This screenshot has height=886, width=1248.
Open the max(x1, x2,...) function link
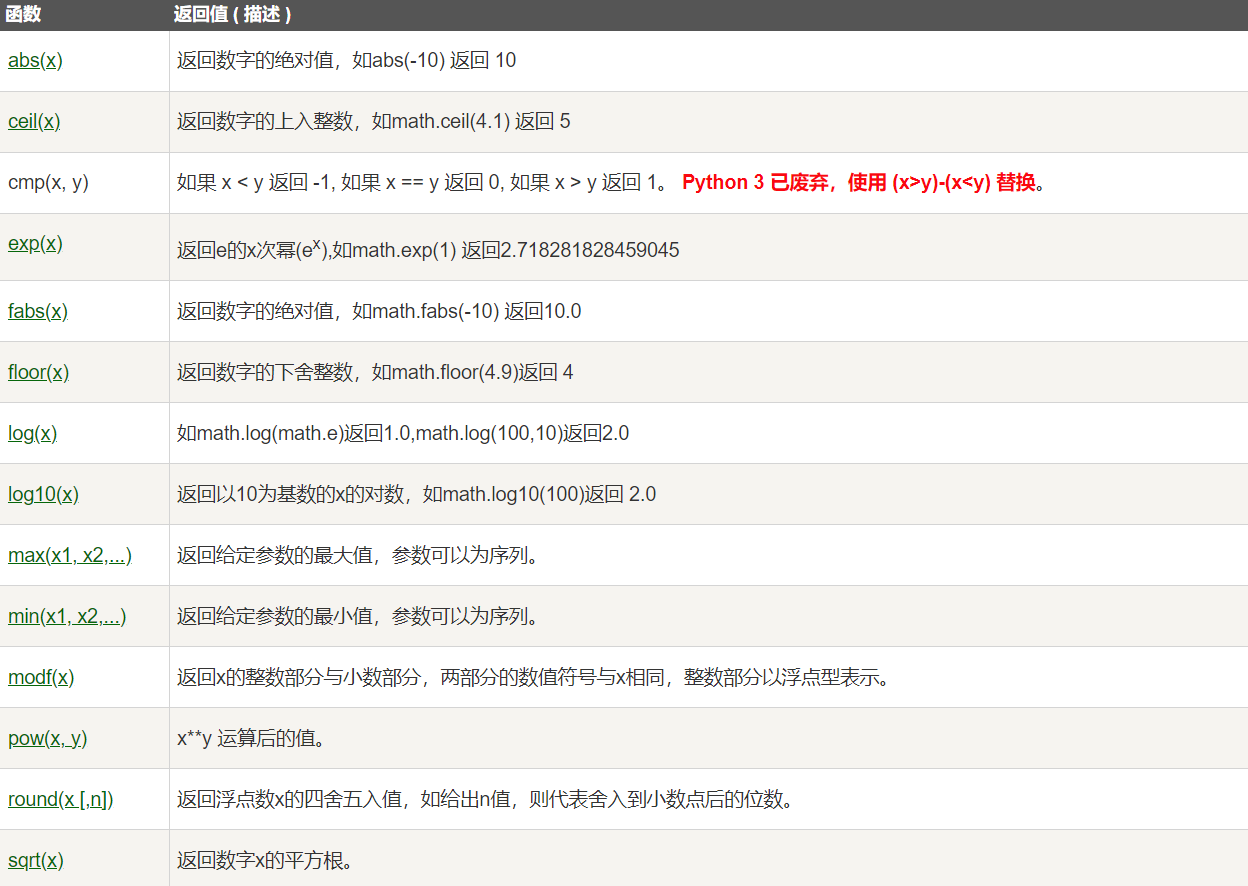[70, 555]
